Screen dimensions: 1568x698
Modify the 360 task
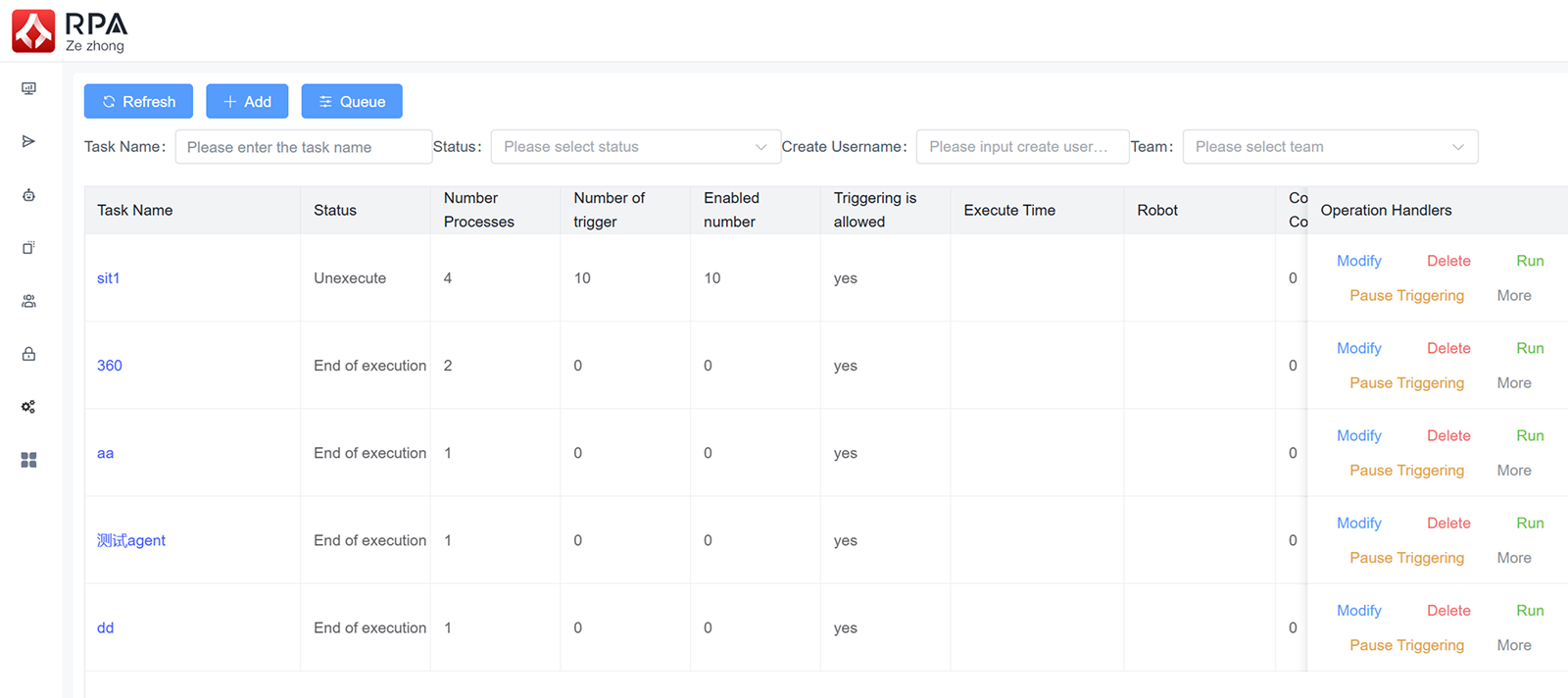(1359, 348)
